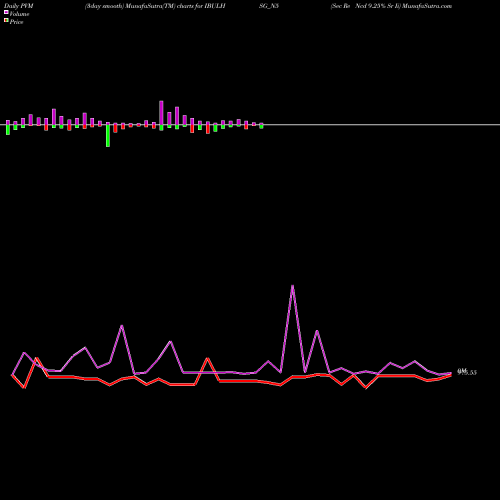Click the price value label at line end

tap(467, 372)
